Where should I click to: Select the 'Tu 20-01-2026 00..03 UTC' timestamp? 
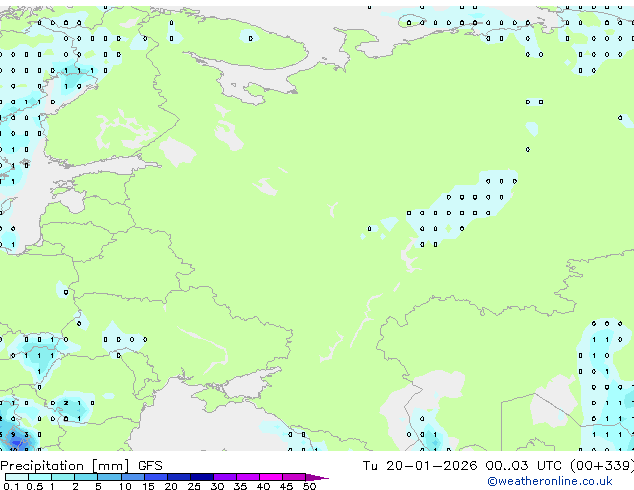[464, 466]
